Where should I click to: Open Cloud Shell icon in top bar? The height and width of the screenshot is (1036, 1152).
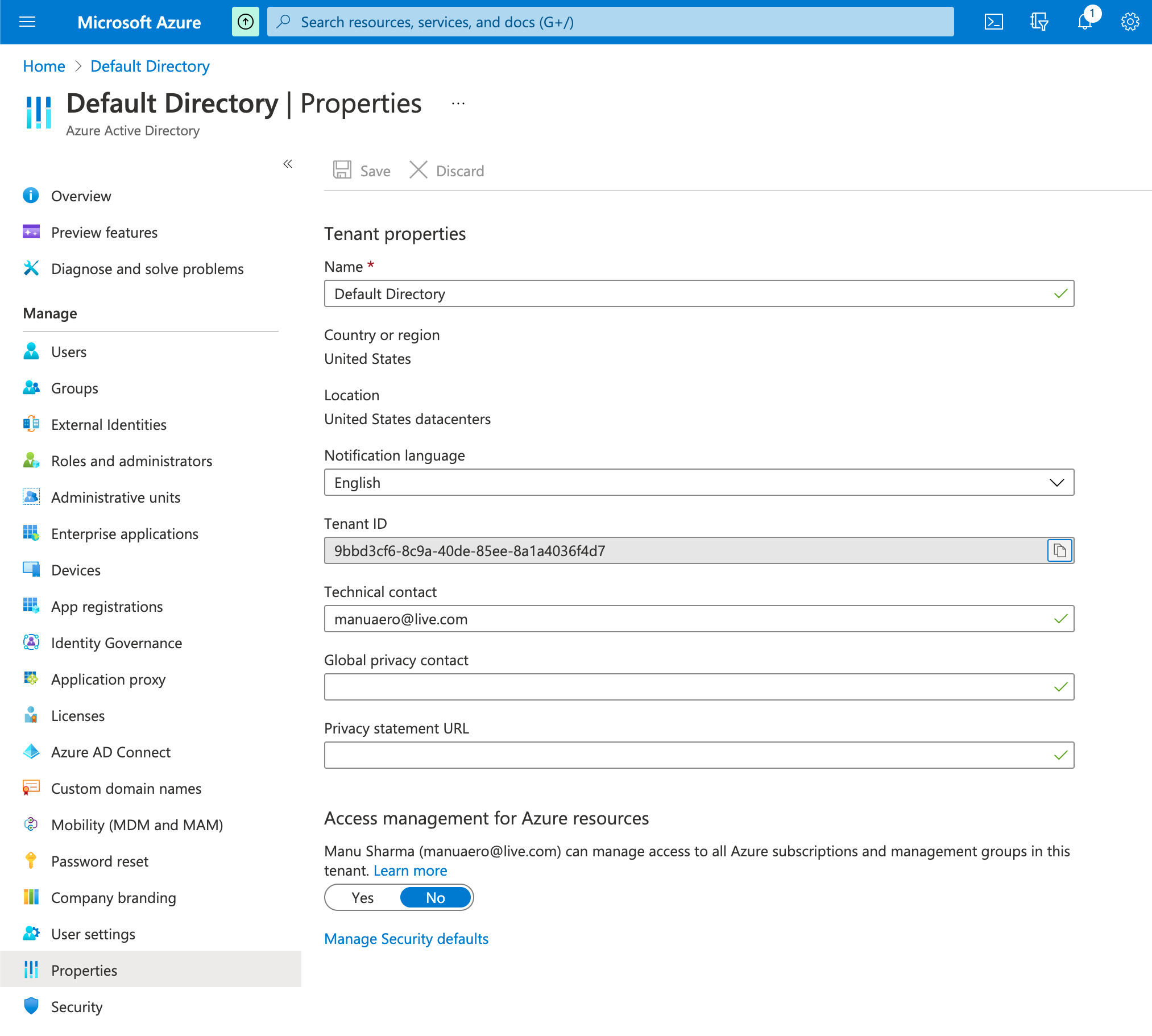tap(993, 22)
